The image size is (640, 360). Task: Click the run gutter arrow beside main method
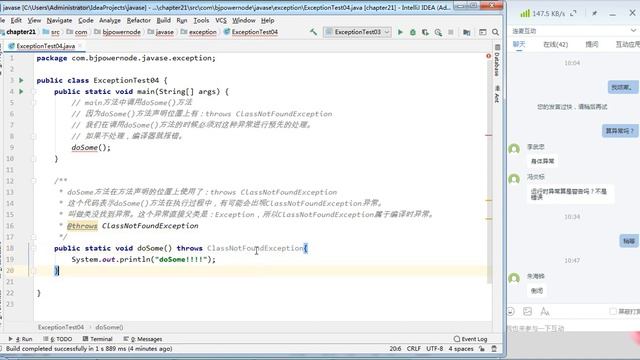point(21,91)
